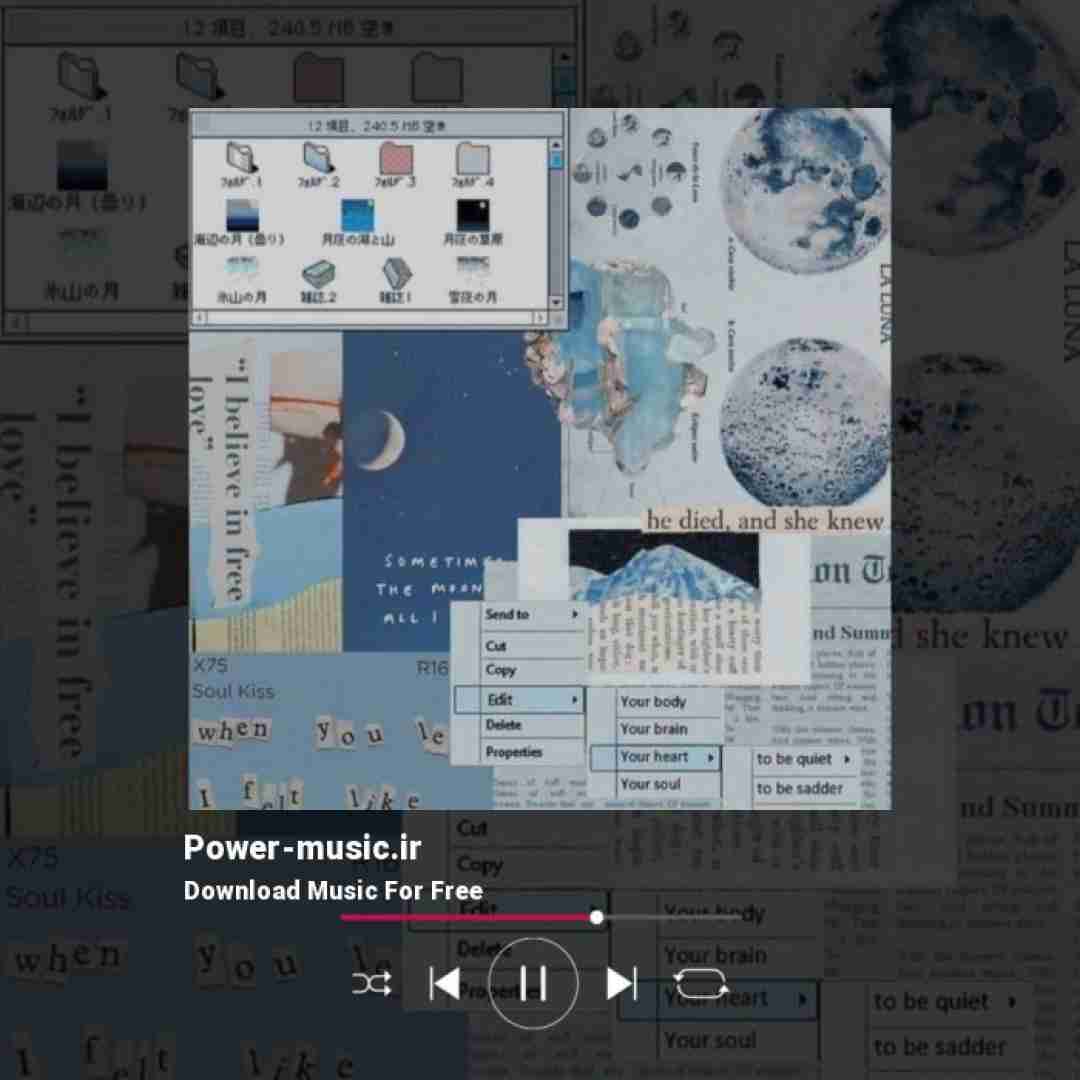Click the blue mountain picture on the cover art
The width and height of the screenshot is (1080, 1080).
pyautogui.click(x=663, y=565)
